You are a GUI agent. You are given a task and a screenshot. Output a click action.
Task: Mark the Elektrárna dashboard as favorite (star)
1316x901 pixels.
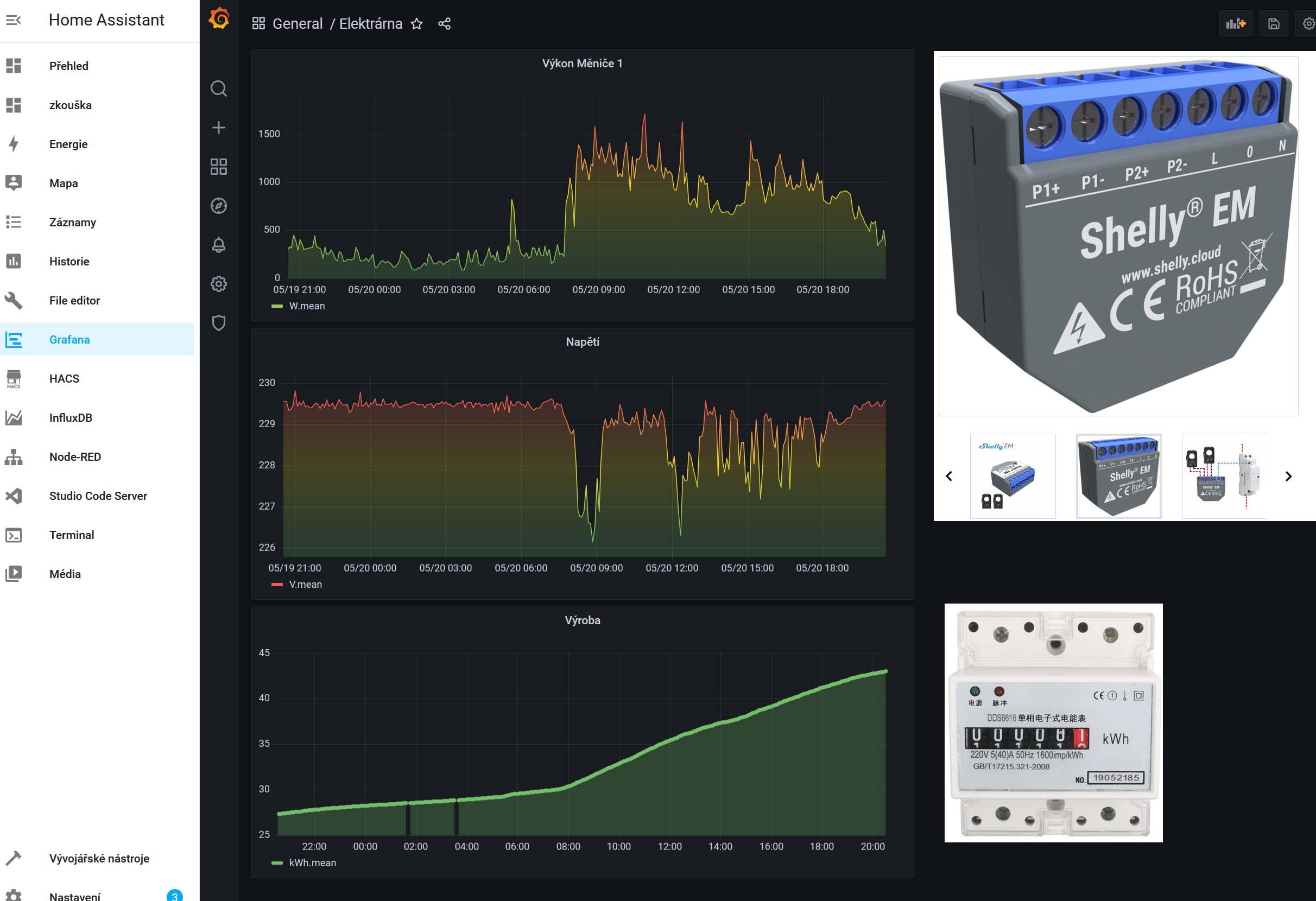click(x=417, y=24)
